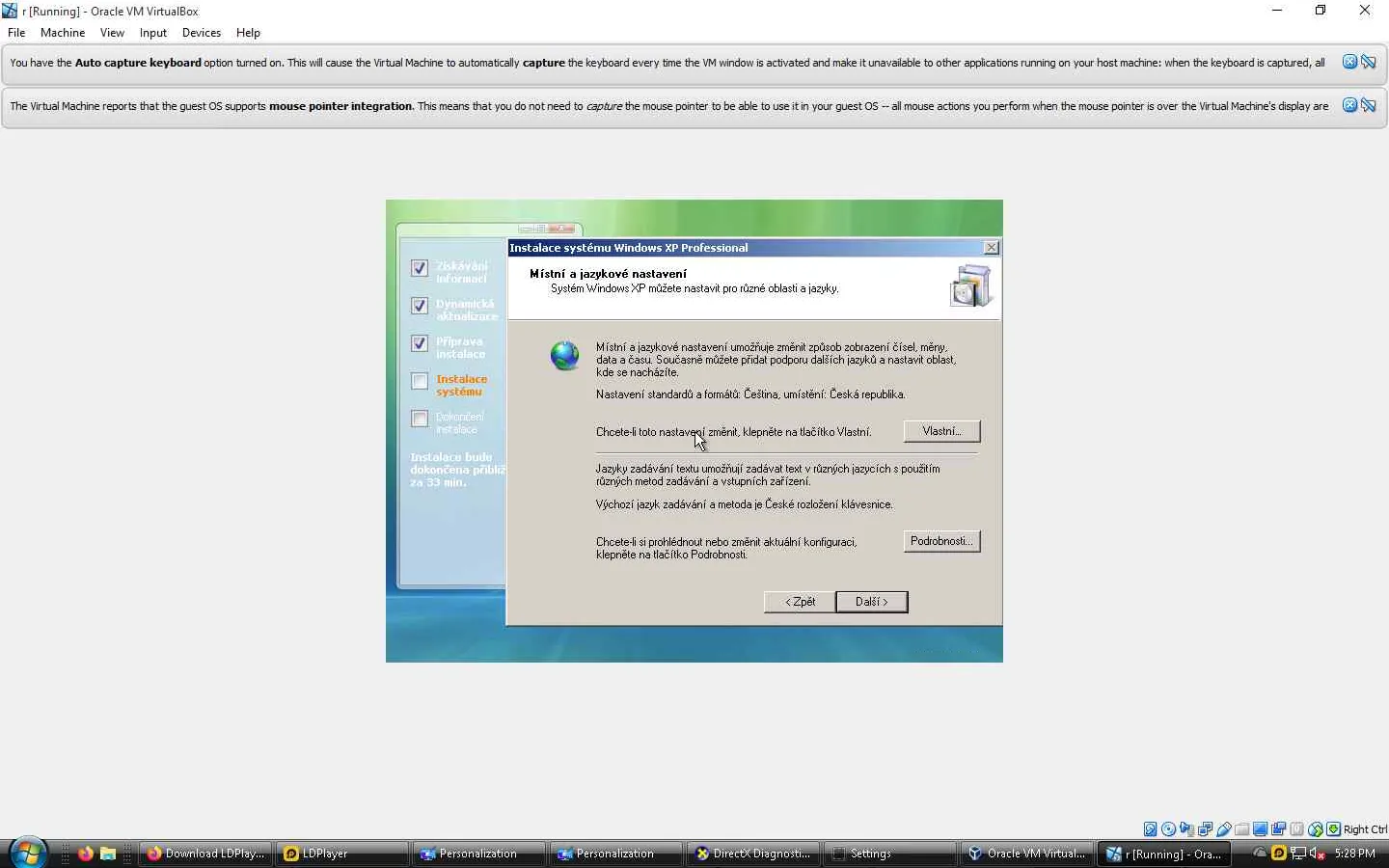Suppress the mouse pointer integration message permanently
The width and height of the screenshot is (1389, 868).
click(x=1368, y=105)
